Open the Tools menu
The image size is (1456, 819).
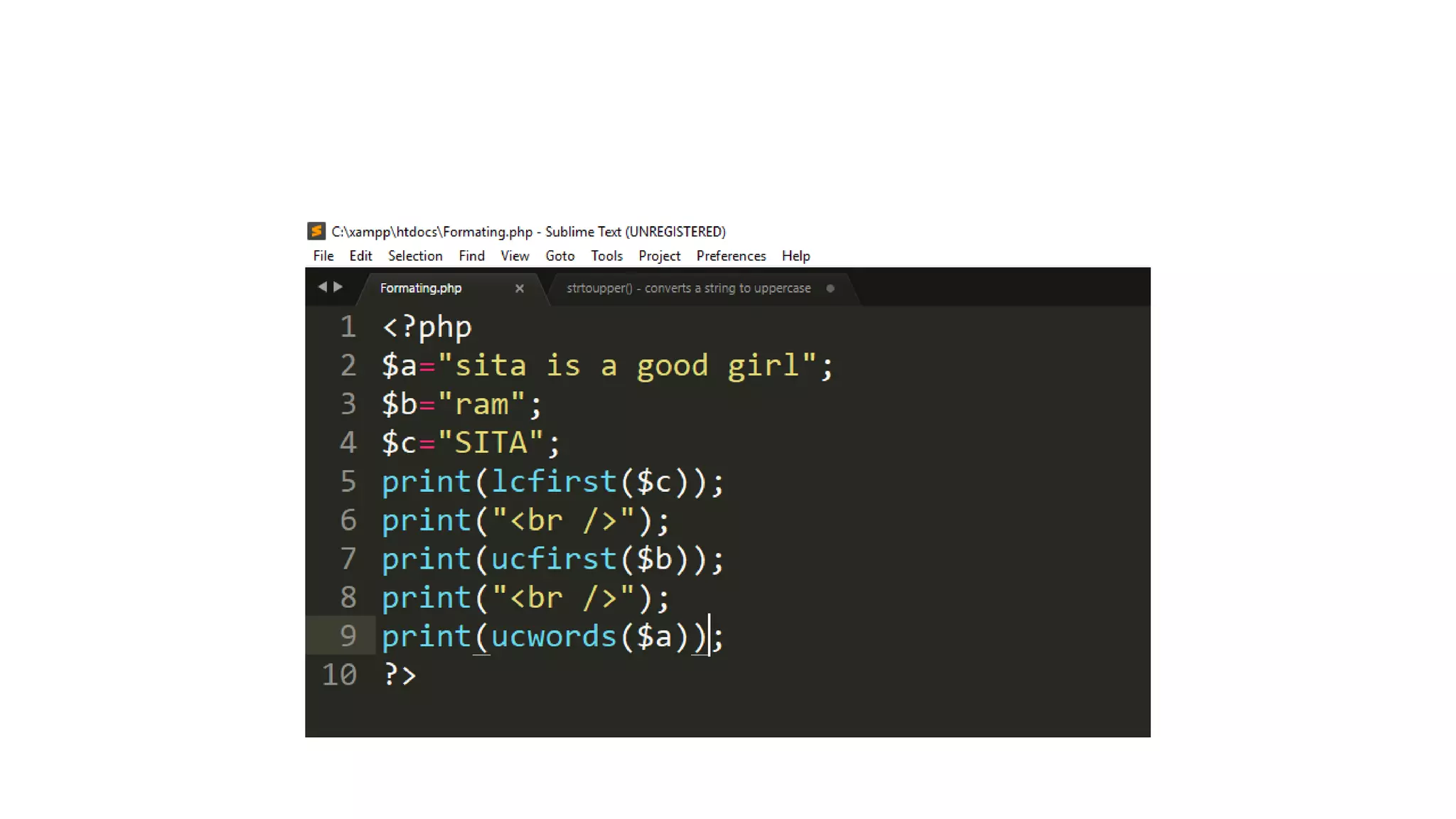coord(606,256)
